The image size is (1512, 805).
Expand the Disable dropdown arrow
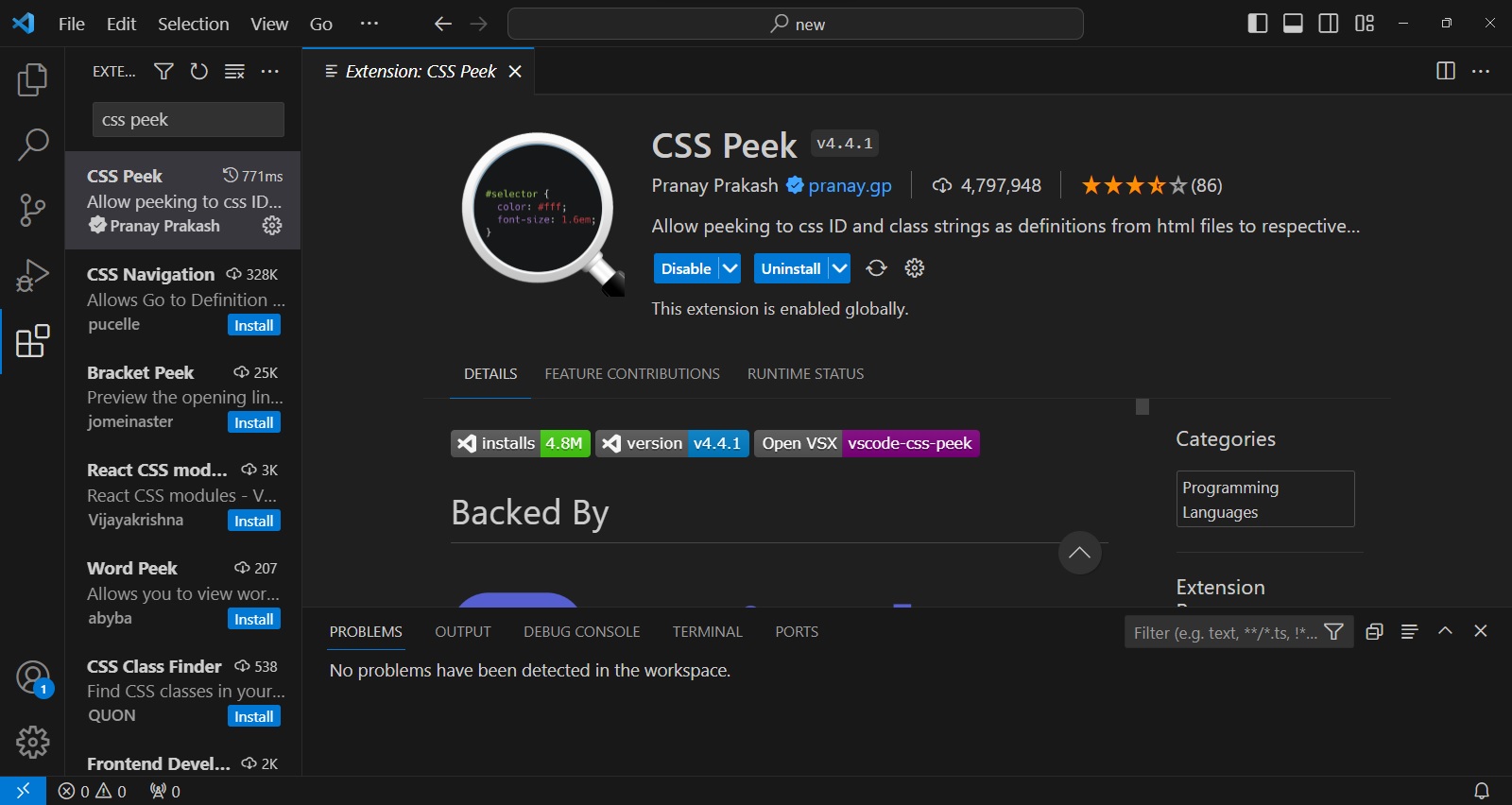tap(730, 268)
